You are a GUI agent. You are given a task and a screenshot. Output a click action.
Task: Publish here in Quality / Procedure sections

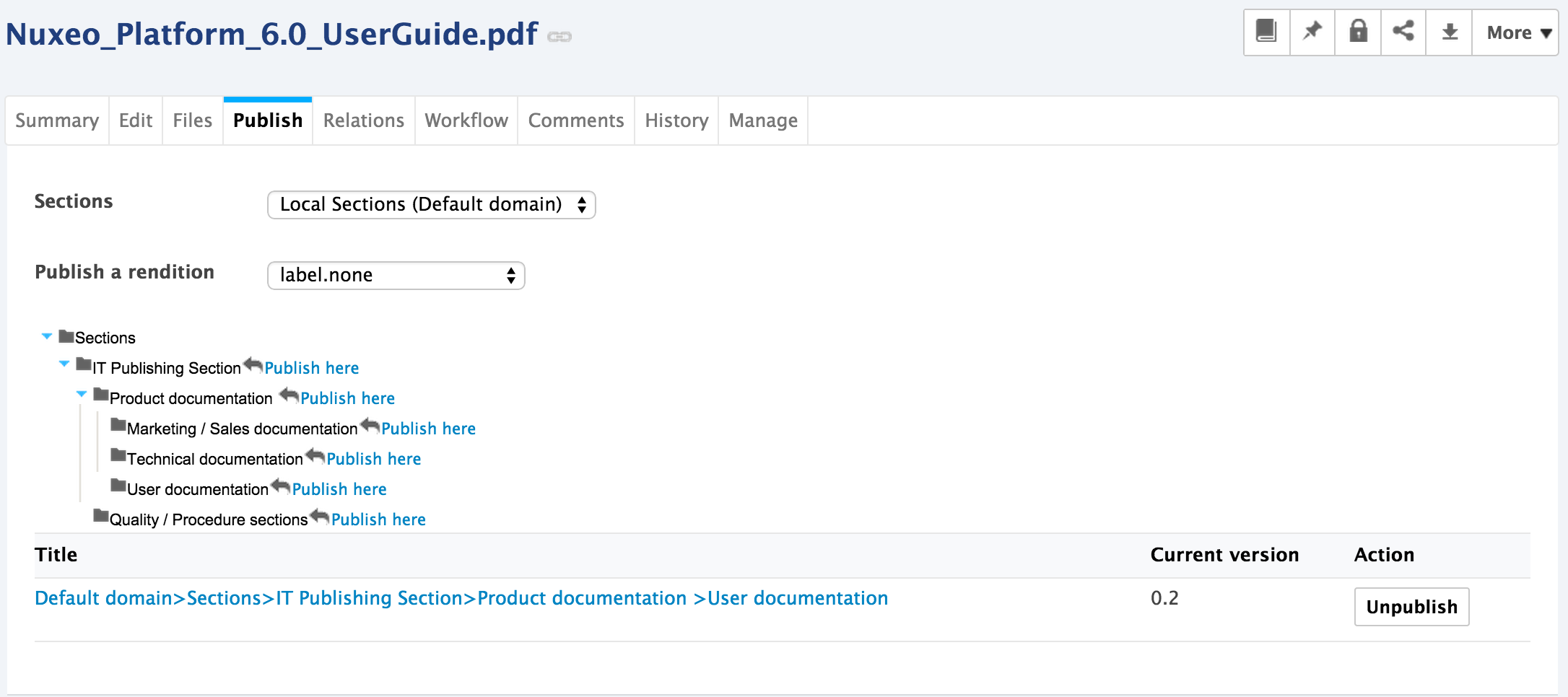378,520
